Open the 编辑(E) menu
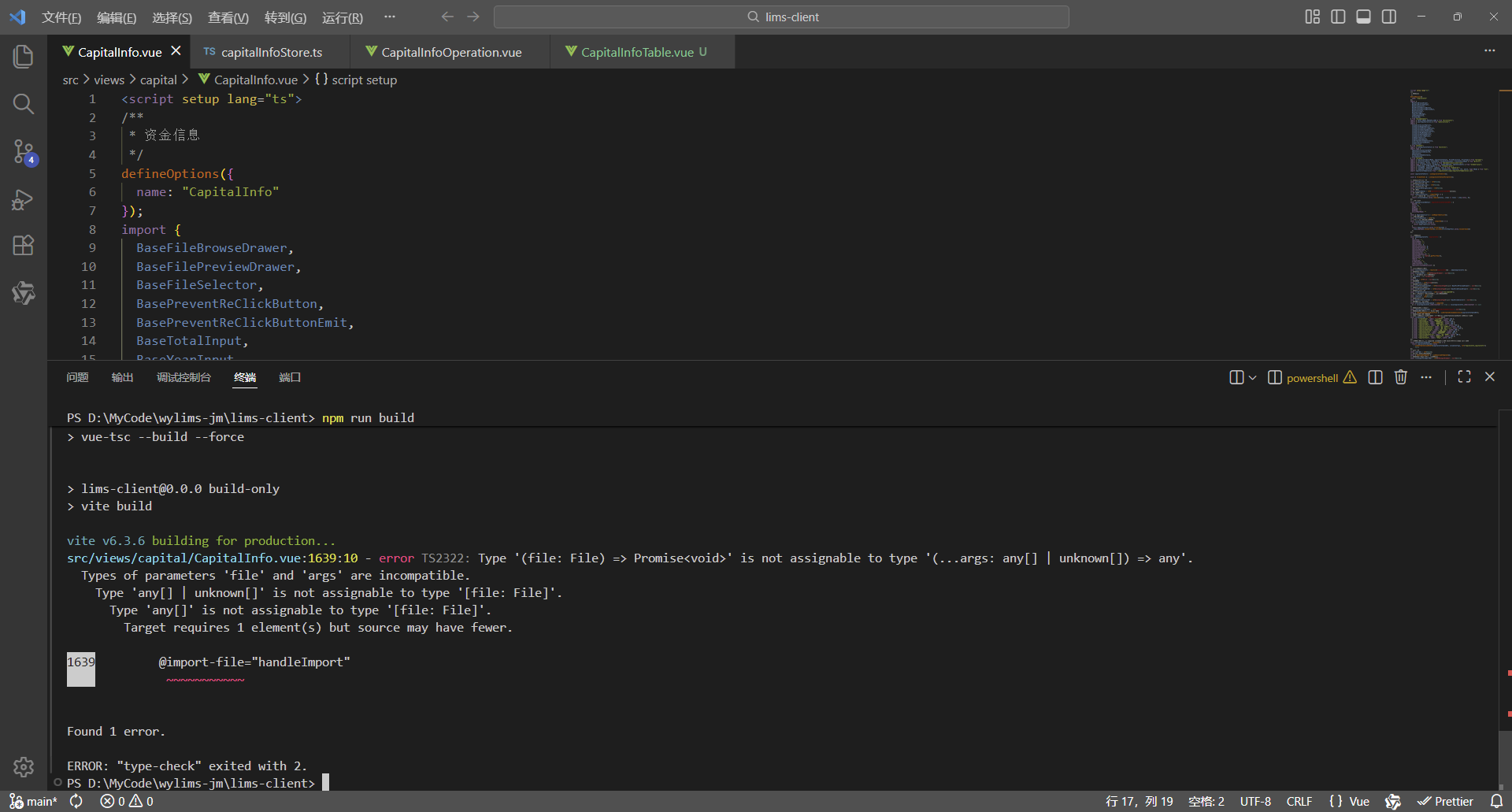Image resolution: width=1512 pixels, height=812 pixels. click(117, 17)
